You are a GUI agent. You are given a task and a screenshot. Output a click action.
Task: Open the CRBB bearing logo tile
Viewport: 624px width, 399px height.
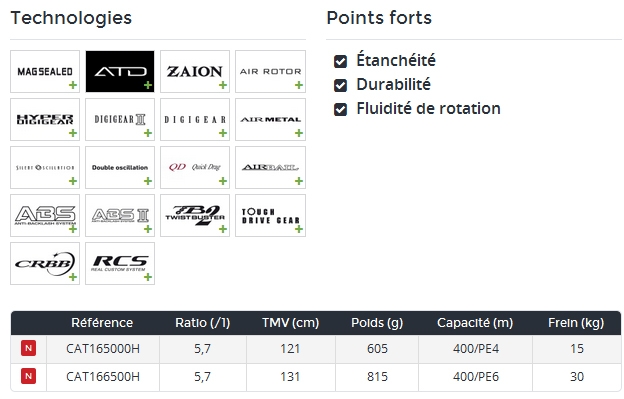[x=45, y=263]
